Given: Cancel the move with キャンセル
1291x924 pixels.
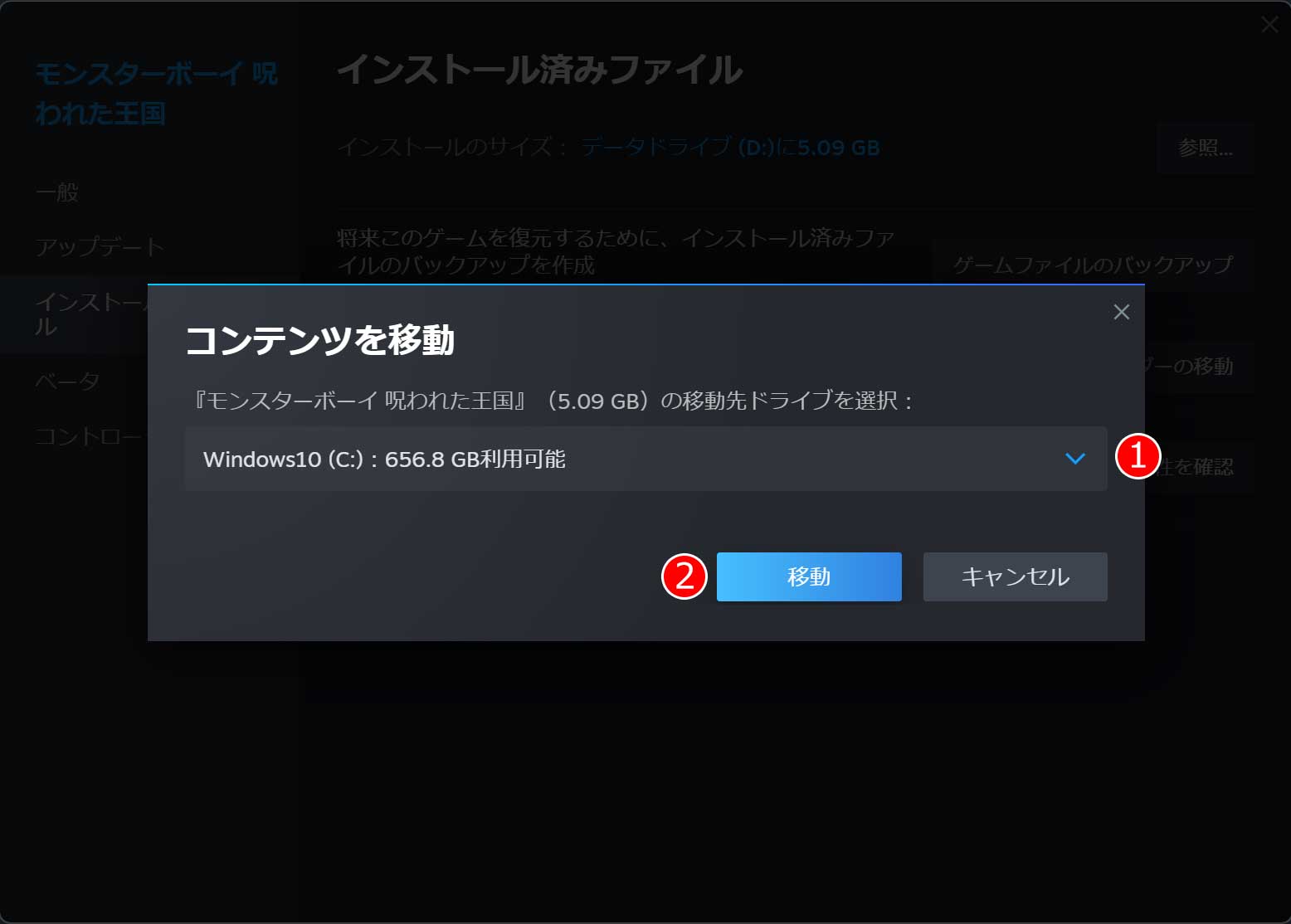Looking at the screenshot, I should point(1015,576).
